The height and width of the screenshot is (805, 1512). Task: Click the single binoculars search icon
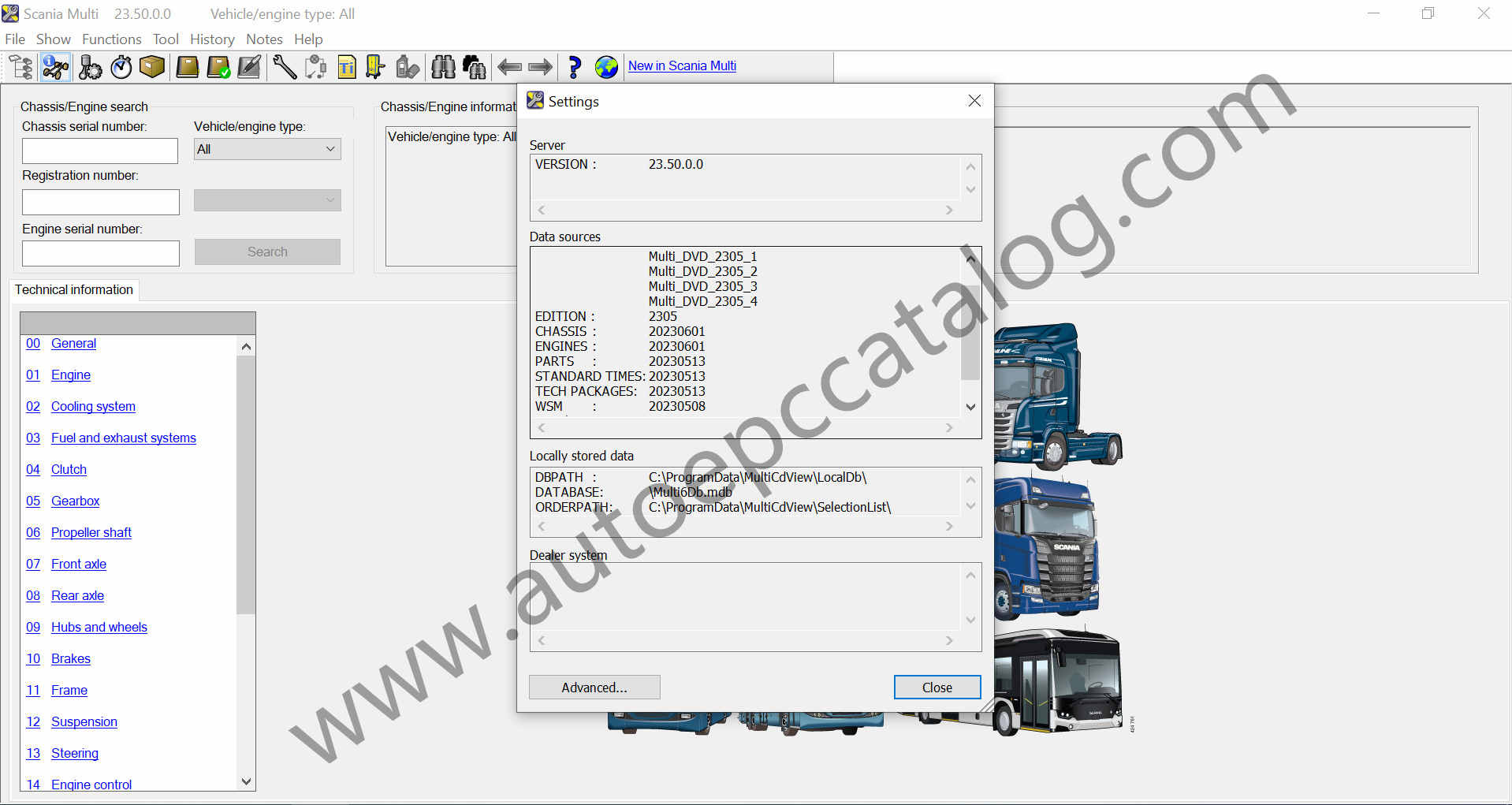click(x=443, y=67)
